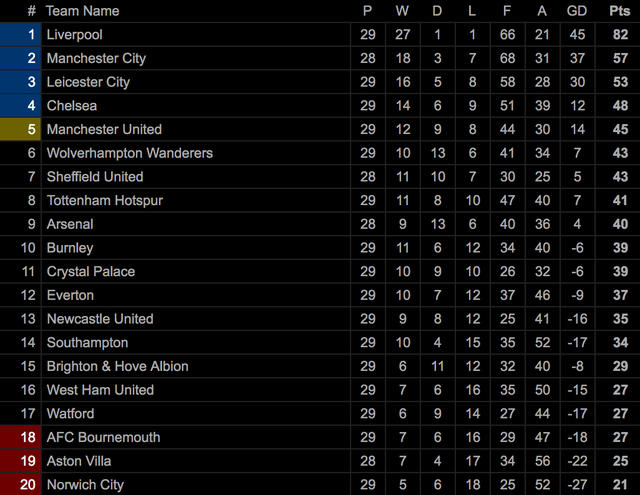Open the AFC Bournemouth team link
This screenshot has width=640, height=495.
coord(103,437)
